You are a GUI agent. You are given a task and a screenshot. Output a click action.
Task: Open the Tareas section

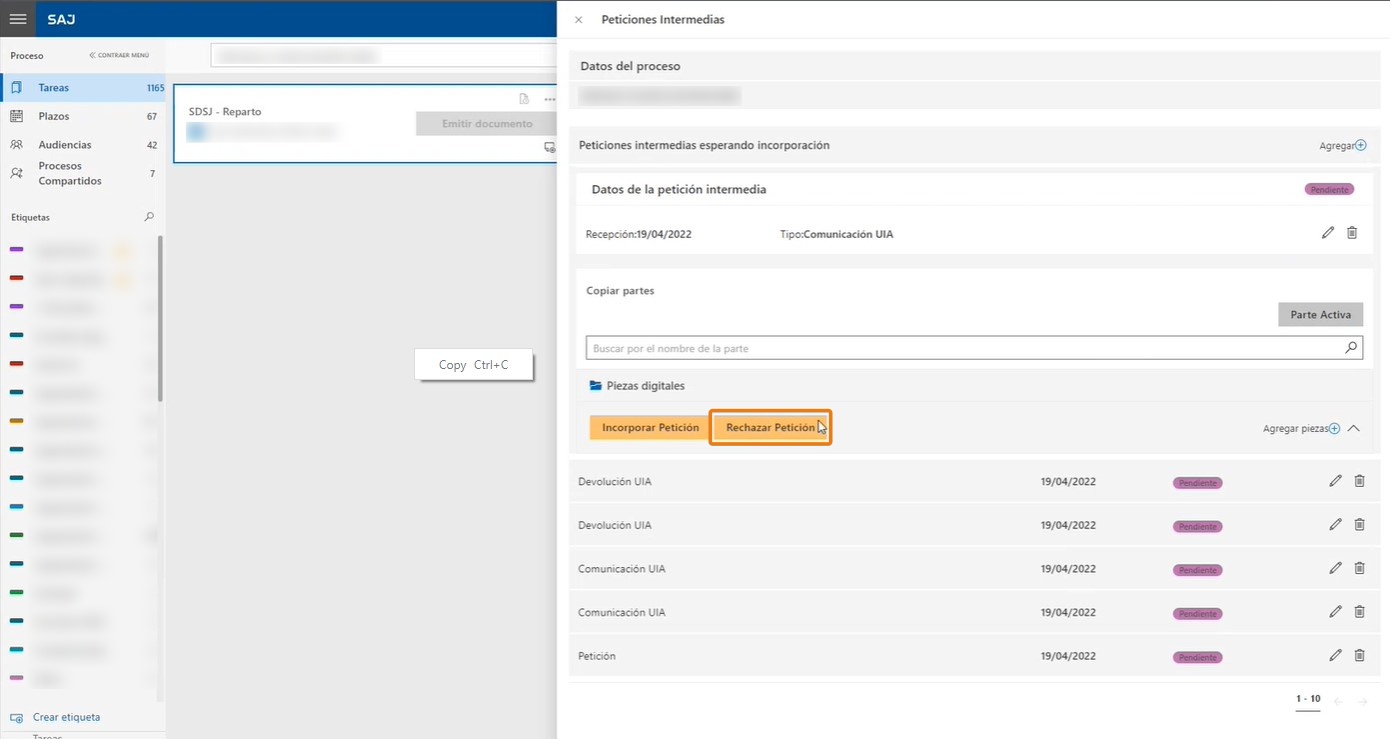coord(82,88)
